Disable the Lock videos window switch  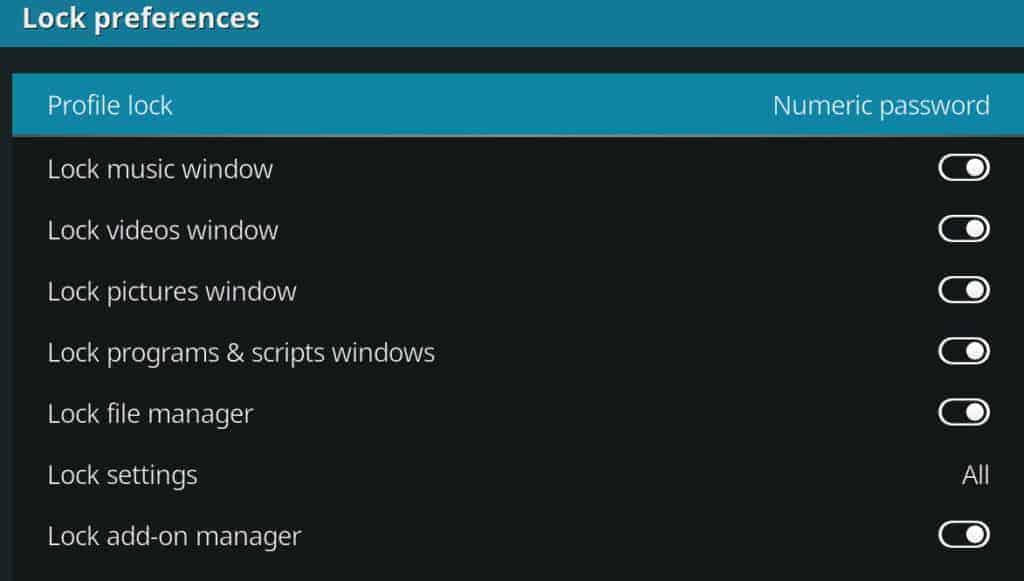(964, 229)
